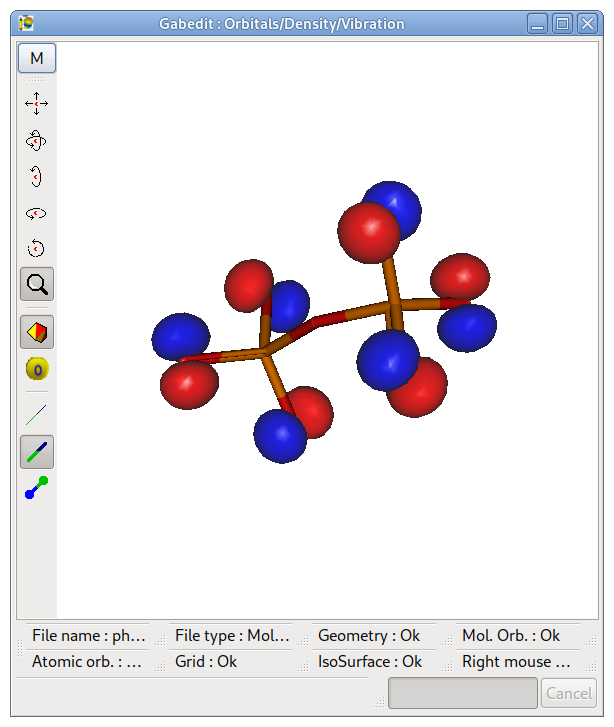The width and height of the screenshot is (614, 727).
Task: Select the rotate about Z axis tool
Action: coord(37,248)
